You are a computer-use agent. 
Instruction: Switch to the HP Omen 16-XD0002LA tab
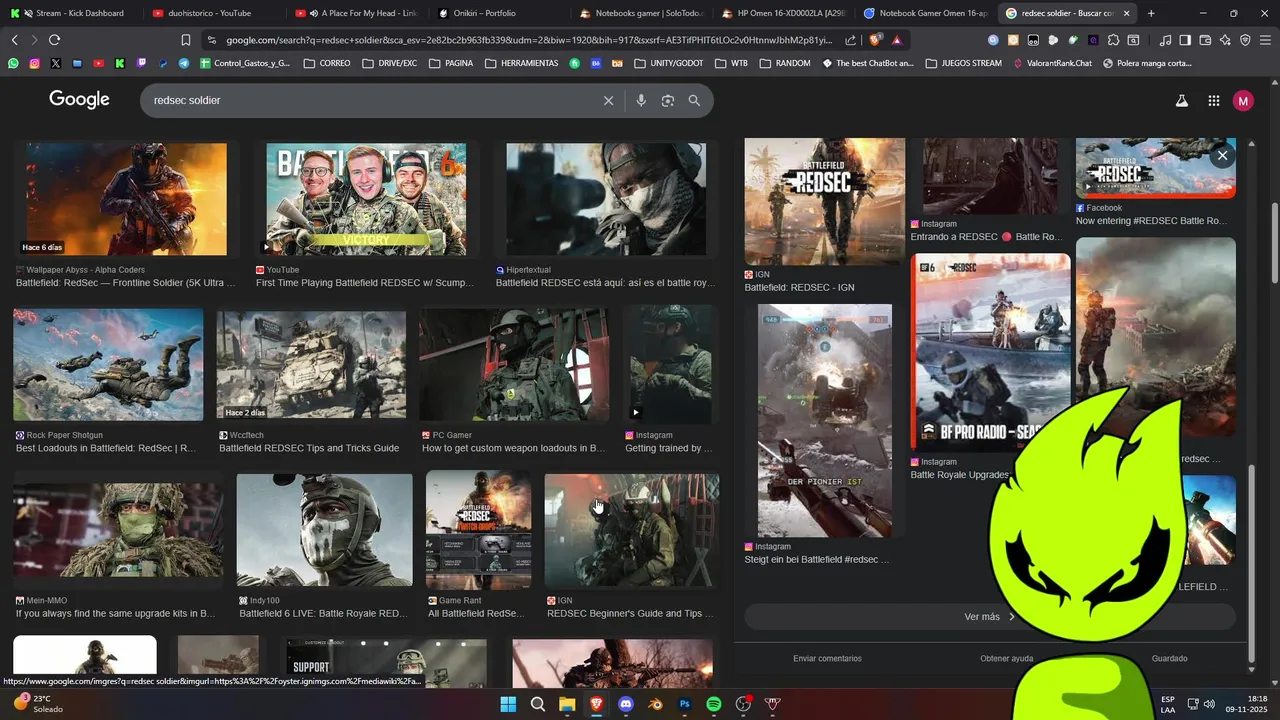784,13
